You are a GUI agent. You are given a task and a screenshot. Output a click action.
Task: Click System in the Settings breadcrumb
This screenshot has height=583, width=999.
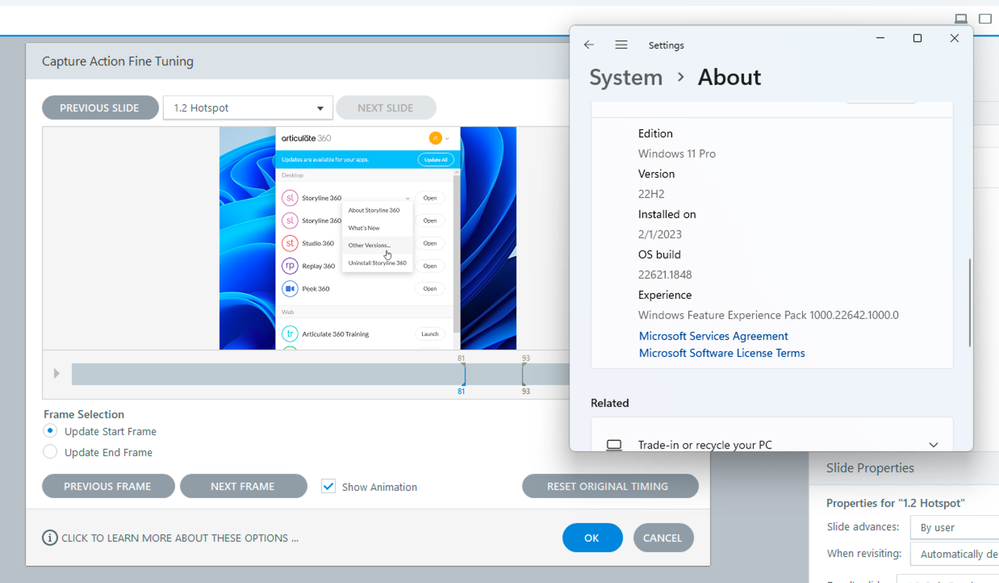[x=626, y=78]
